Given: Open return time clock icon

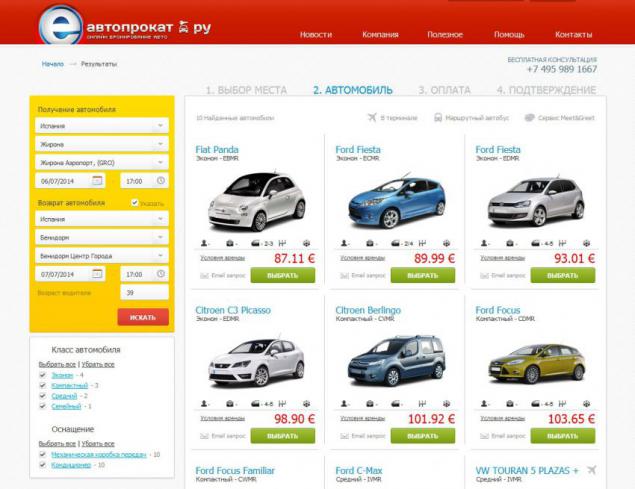Looking at the screenshot, I should (x=161, y=274).
